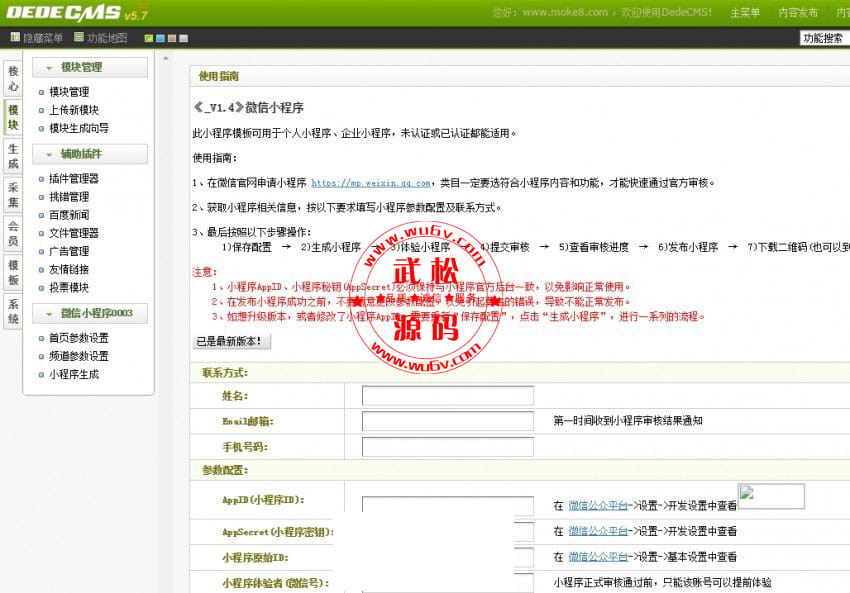This screenshot has height=593, width=850.
Task: Open 百度新闻 in sidebar
Action: point(69,215)
